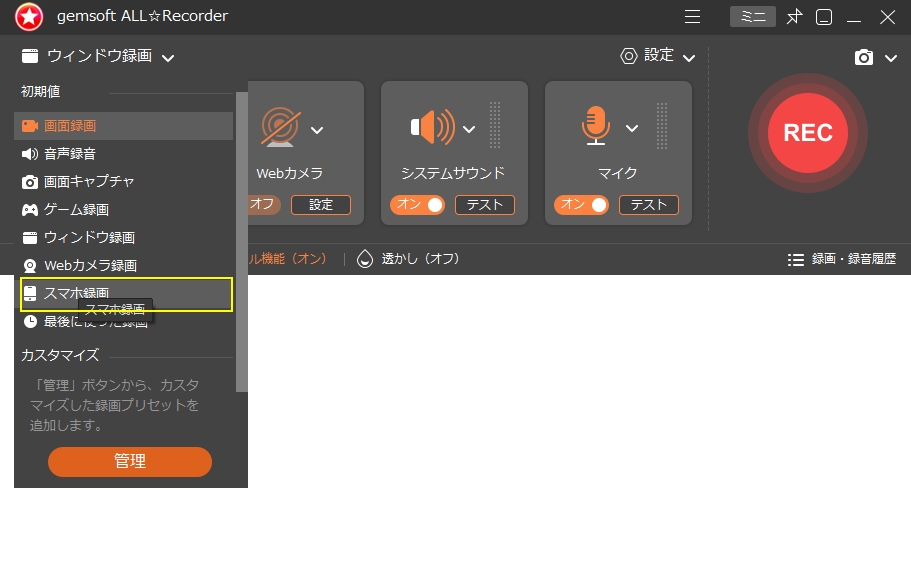Click the red REC record button
Viewport: 911px width, 588px height.
pyautogui.click(x=807, y=134)
